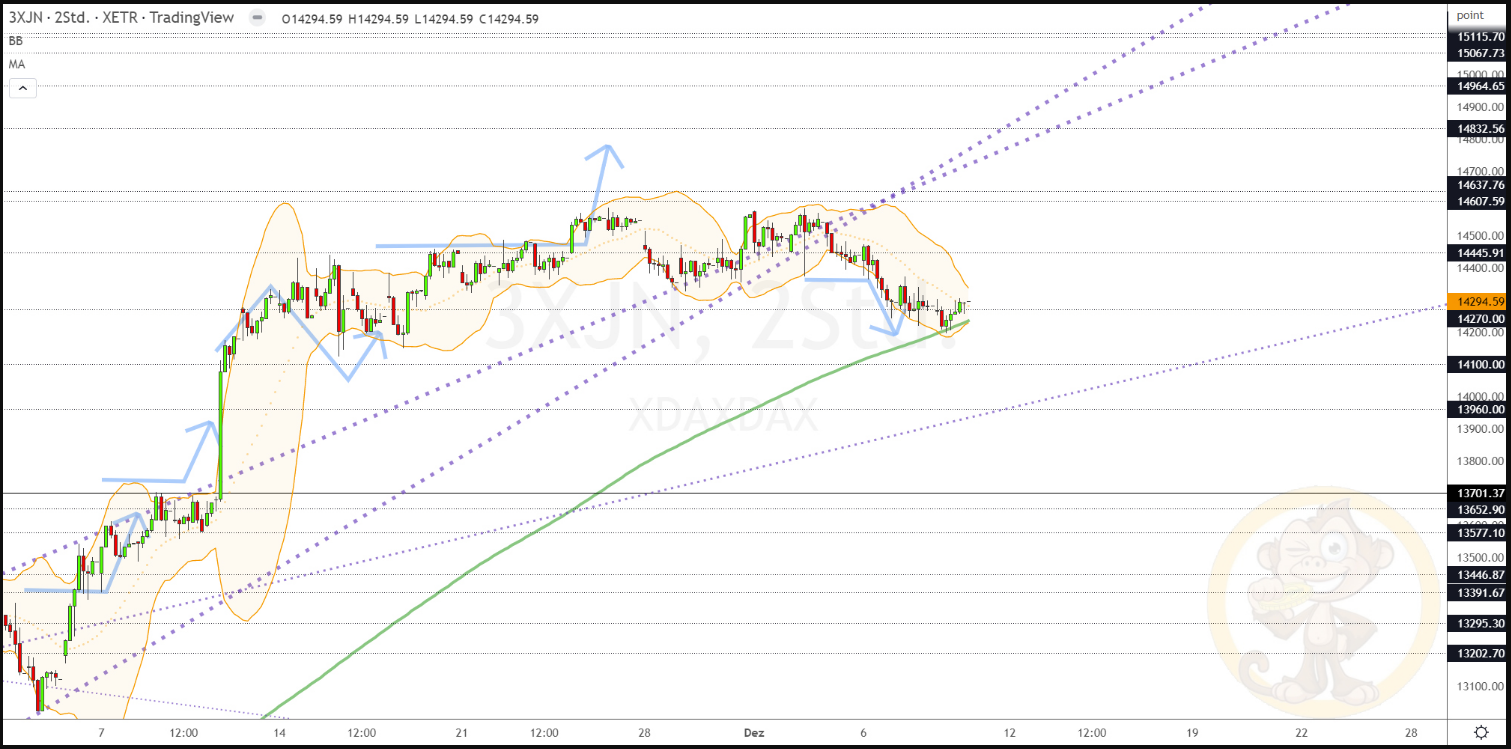This screenshot has width=1511, height=749.
Task: Click the 14832.56 price level label
Action: [1479, 129]
